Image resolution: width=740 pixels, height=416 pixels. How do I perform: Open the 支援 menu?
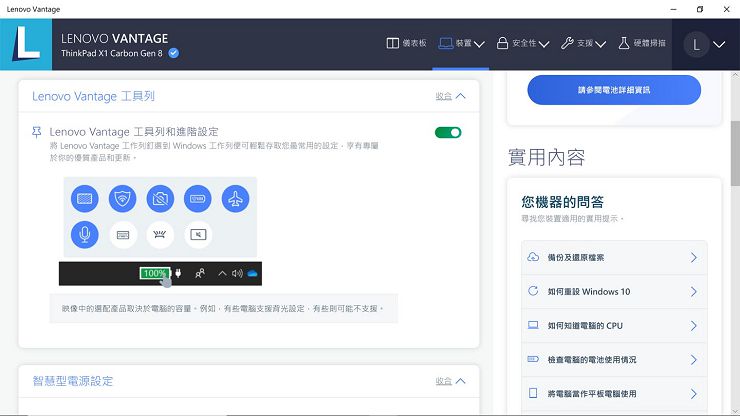click(x=584, y=44)
